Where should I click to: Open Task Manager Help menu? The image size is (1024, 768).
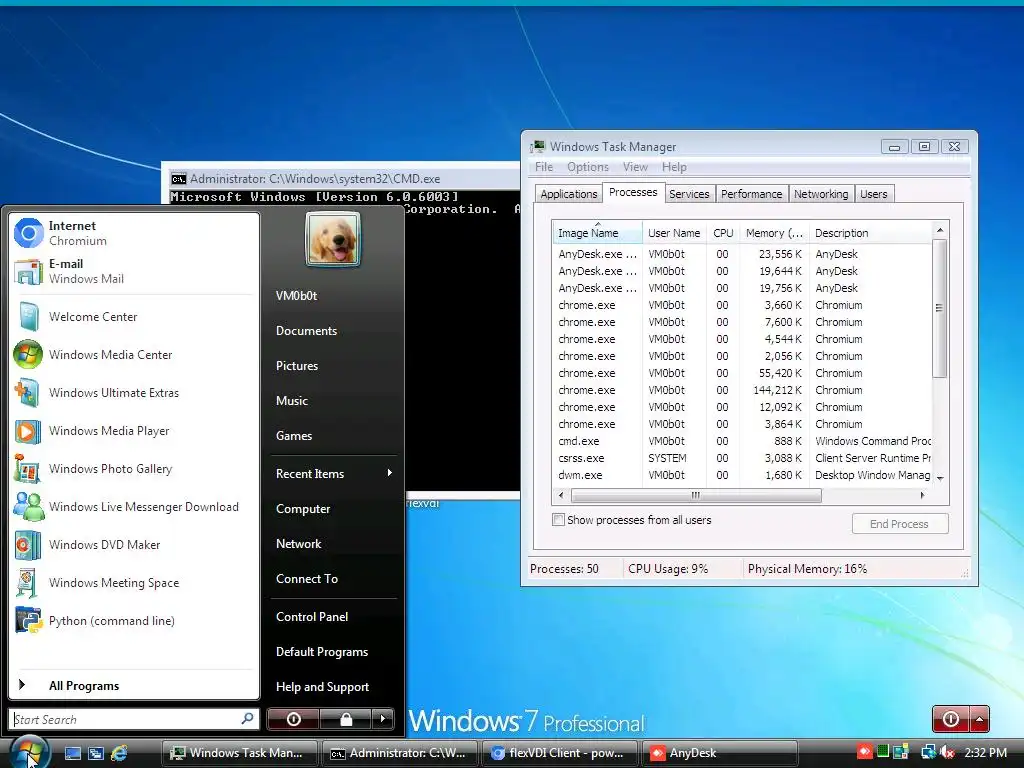pos(674,167)
